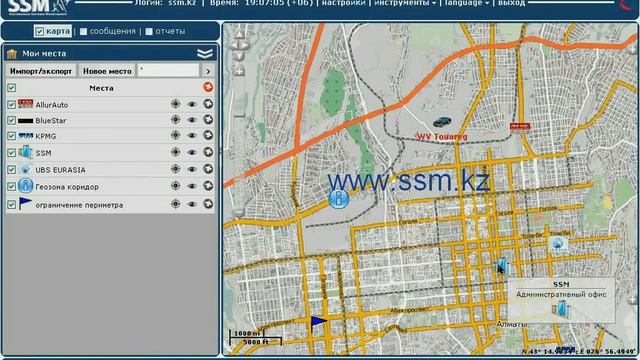This screenshot has width=640, height=360.
Task: Center map on Геозона коридор crosshair icon
Action: (176, 186)
